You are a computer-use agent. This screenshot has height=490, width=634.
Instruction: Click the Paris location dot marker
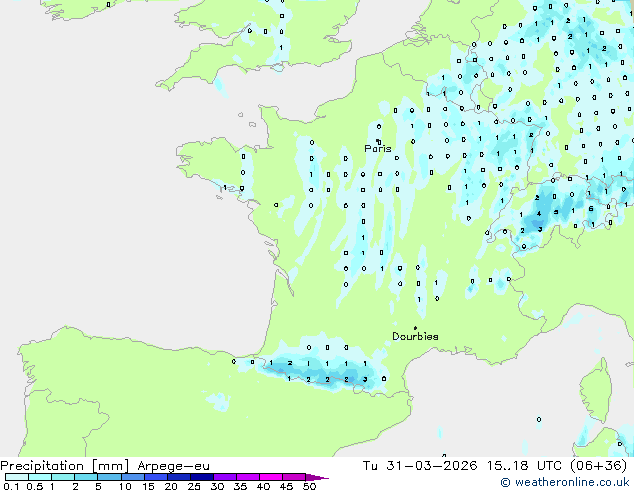click(378, 140)
